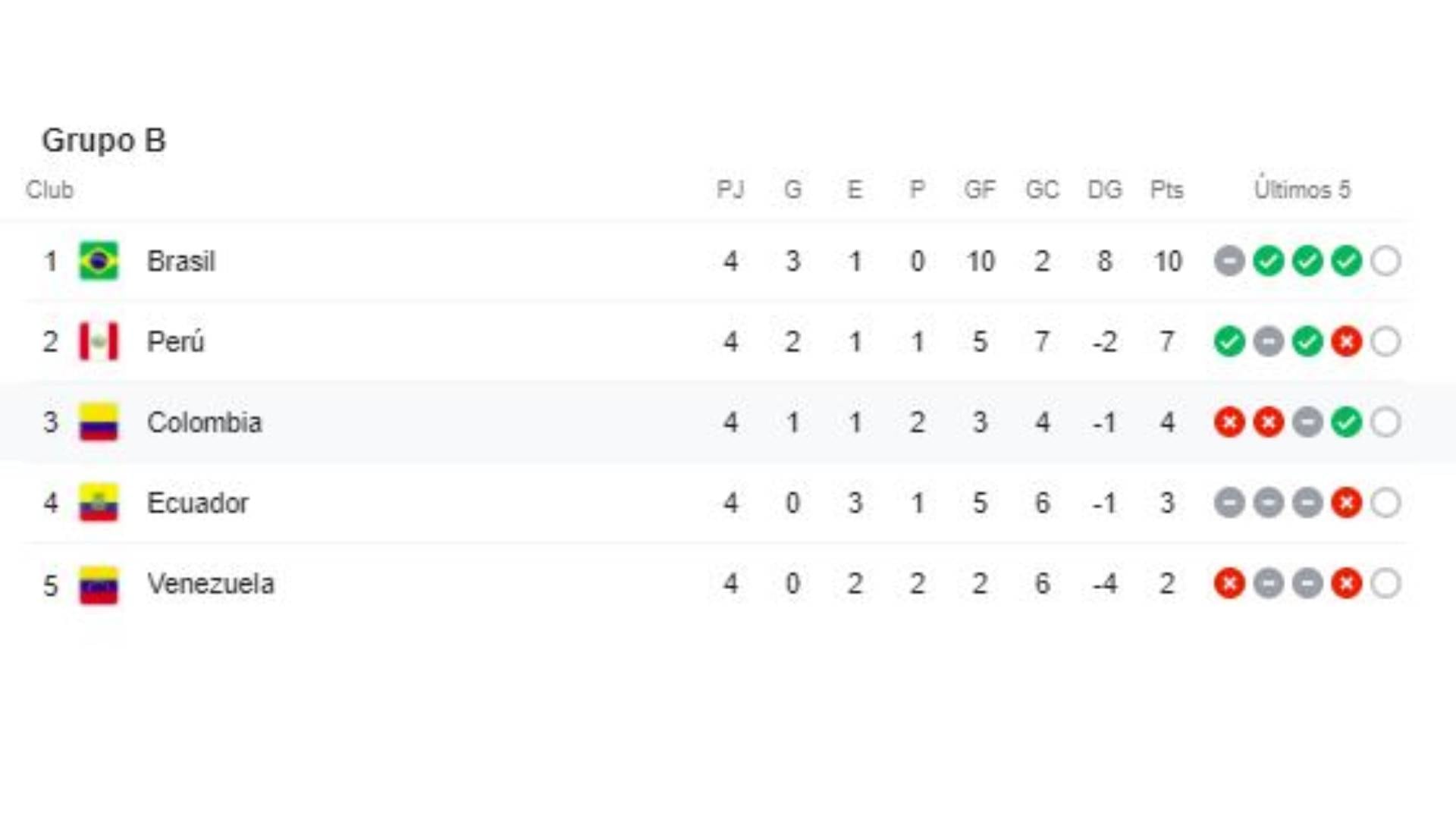1456x819 pixels.
Task: Click the Pts column header
Action: [1168, 191]
